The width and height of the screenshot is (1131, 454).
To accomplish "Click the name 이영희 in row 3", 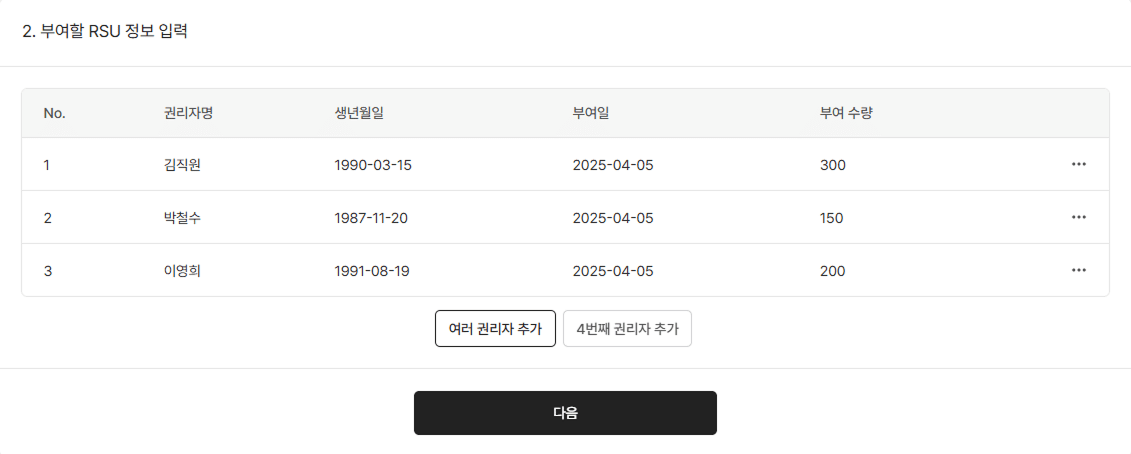I will coord(182,271).
